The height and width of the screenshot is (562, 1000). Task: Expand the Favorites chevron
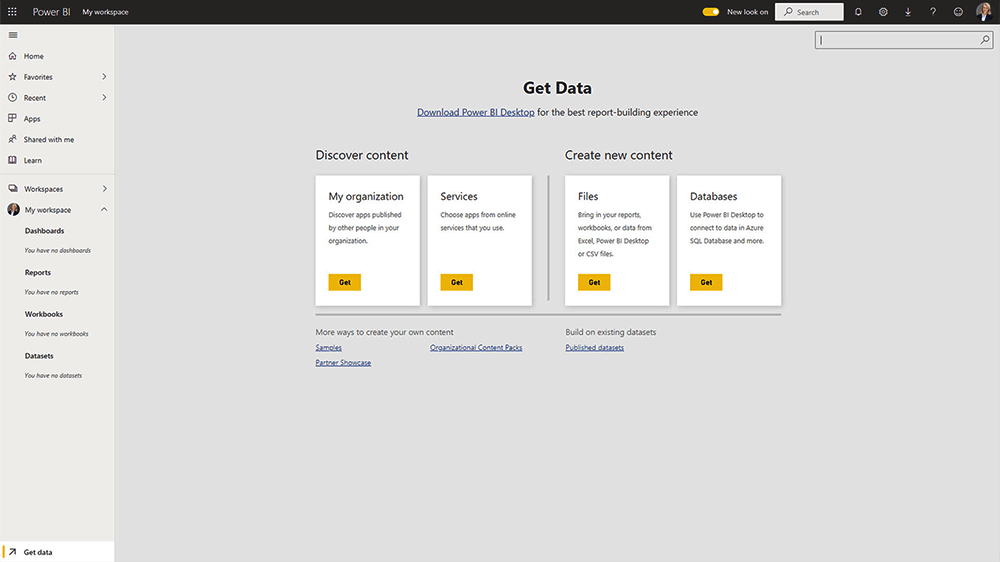(x=104, y=77)
